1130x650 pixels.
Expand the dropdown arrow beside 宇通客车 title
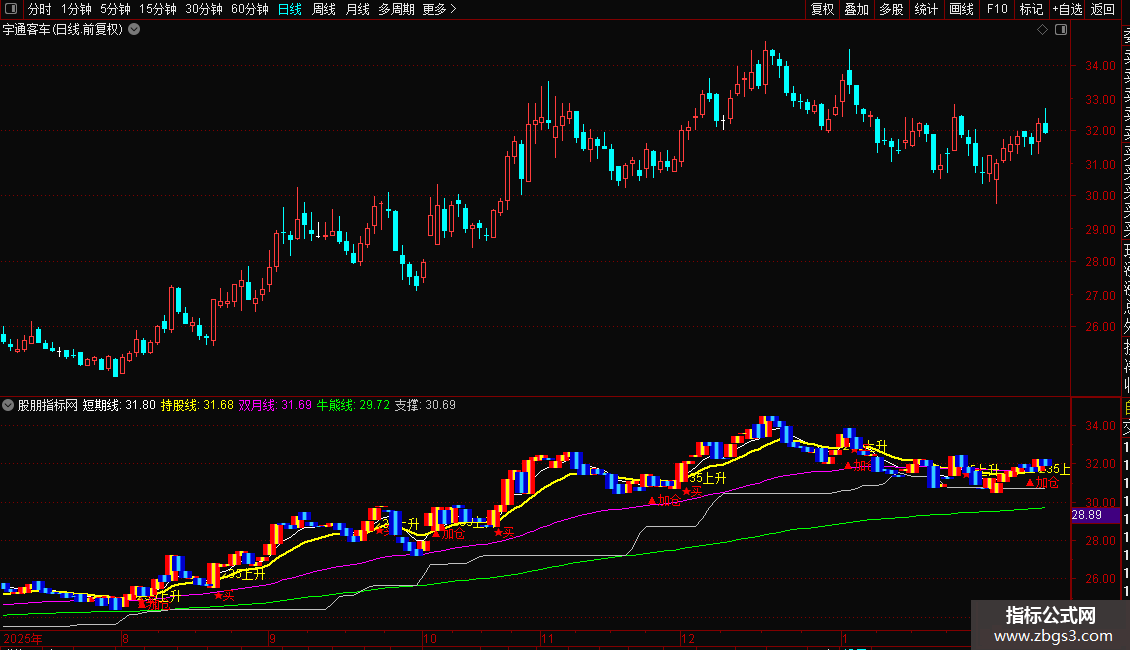click(x=134, y=29)
